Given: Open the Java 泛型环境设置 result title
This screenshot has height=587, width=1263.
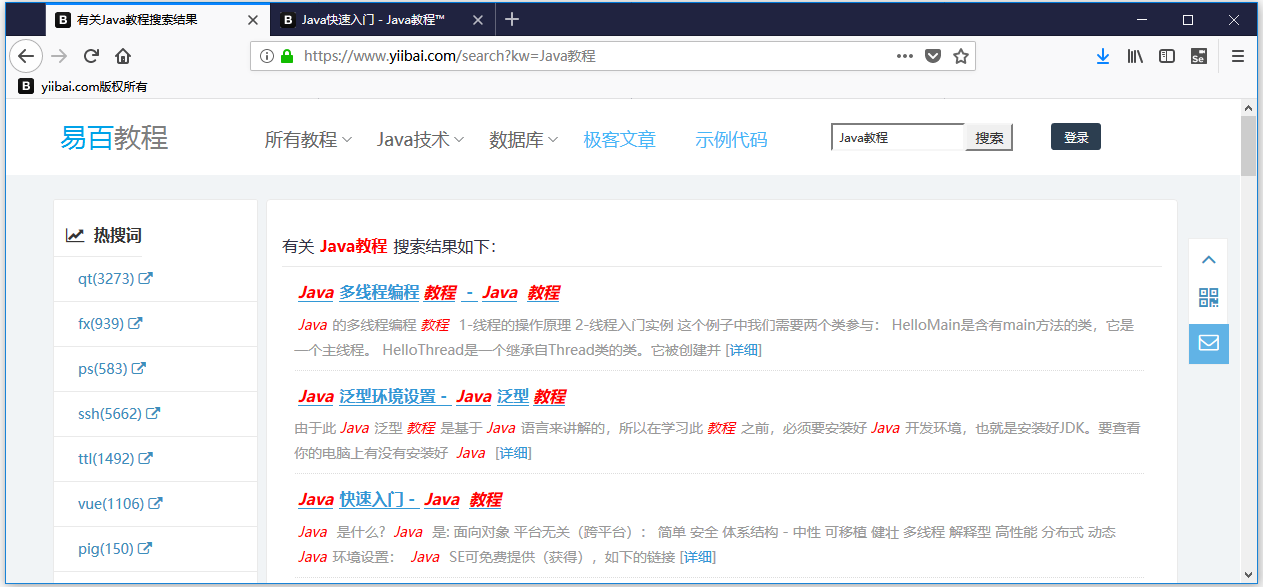Looking at the screenshot, I should 432,397.
